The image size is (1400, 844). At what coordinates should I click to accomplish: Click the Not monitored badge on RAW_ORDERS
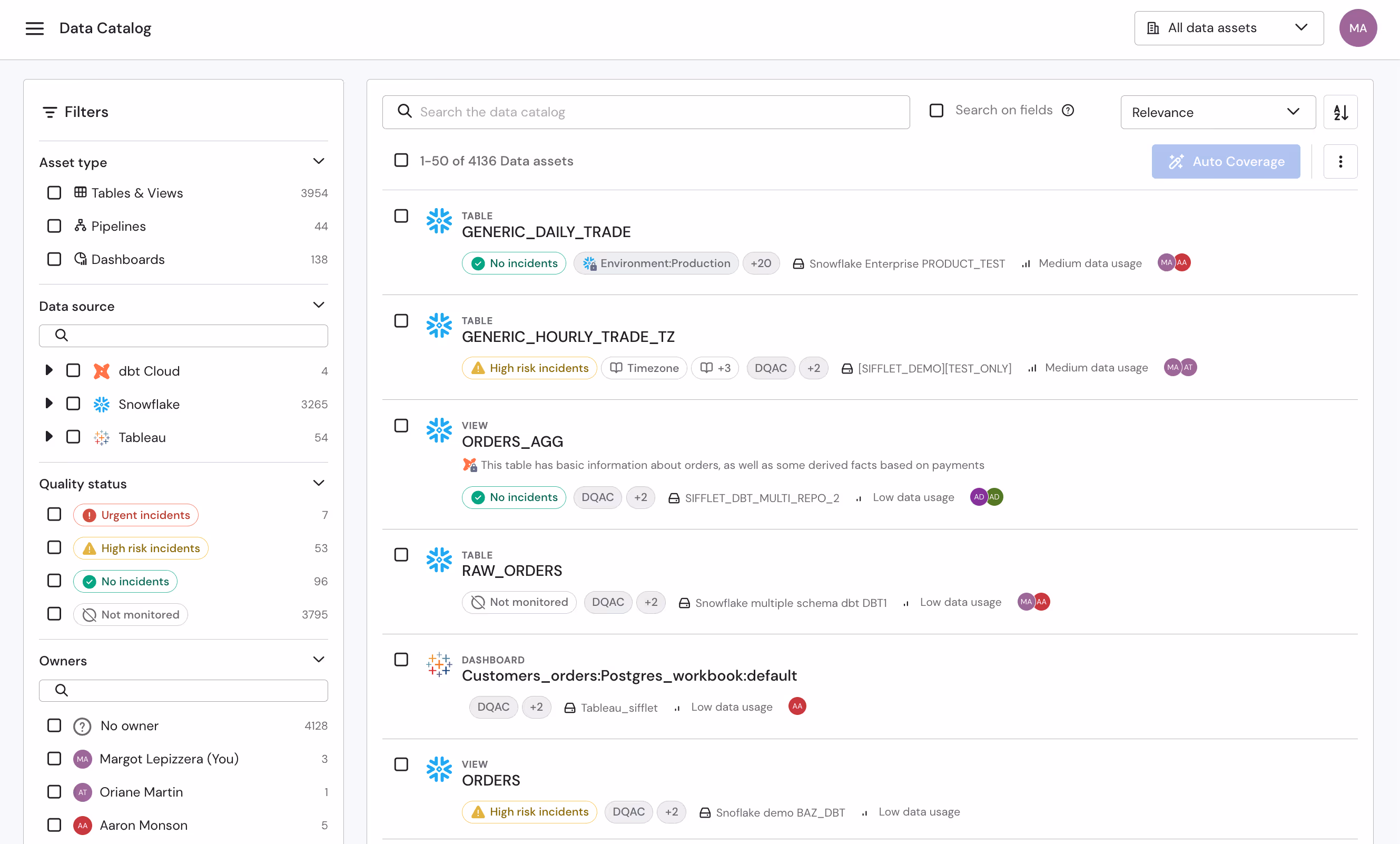coord(519,602)
